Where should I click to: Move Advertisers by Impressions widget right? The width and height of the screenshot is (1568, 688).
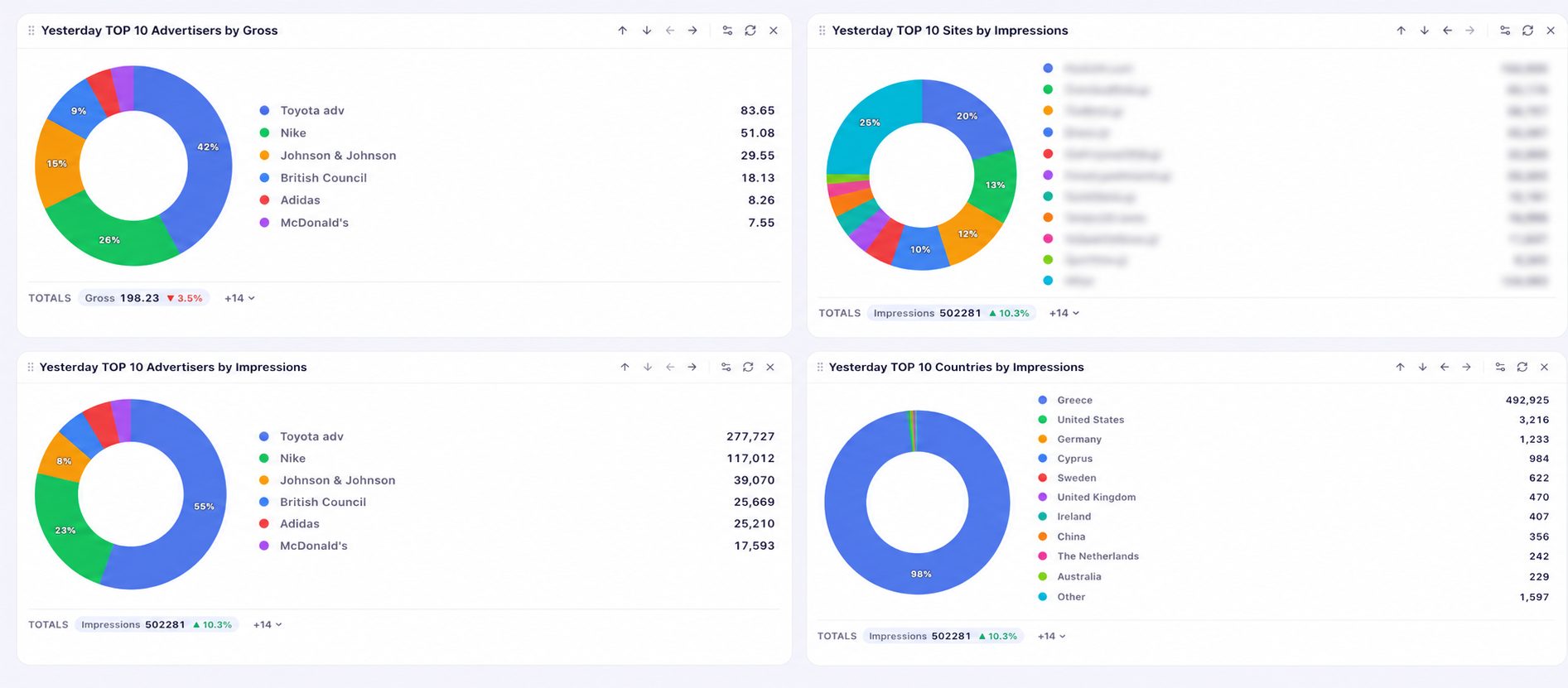(692, 367)
